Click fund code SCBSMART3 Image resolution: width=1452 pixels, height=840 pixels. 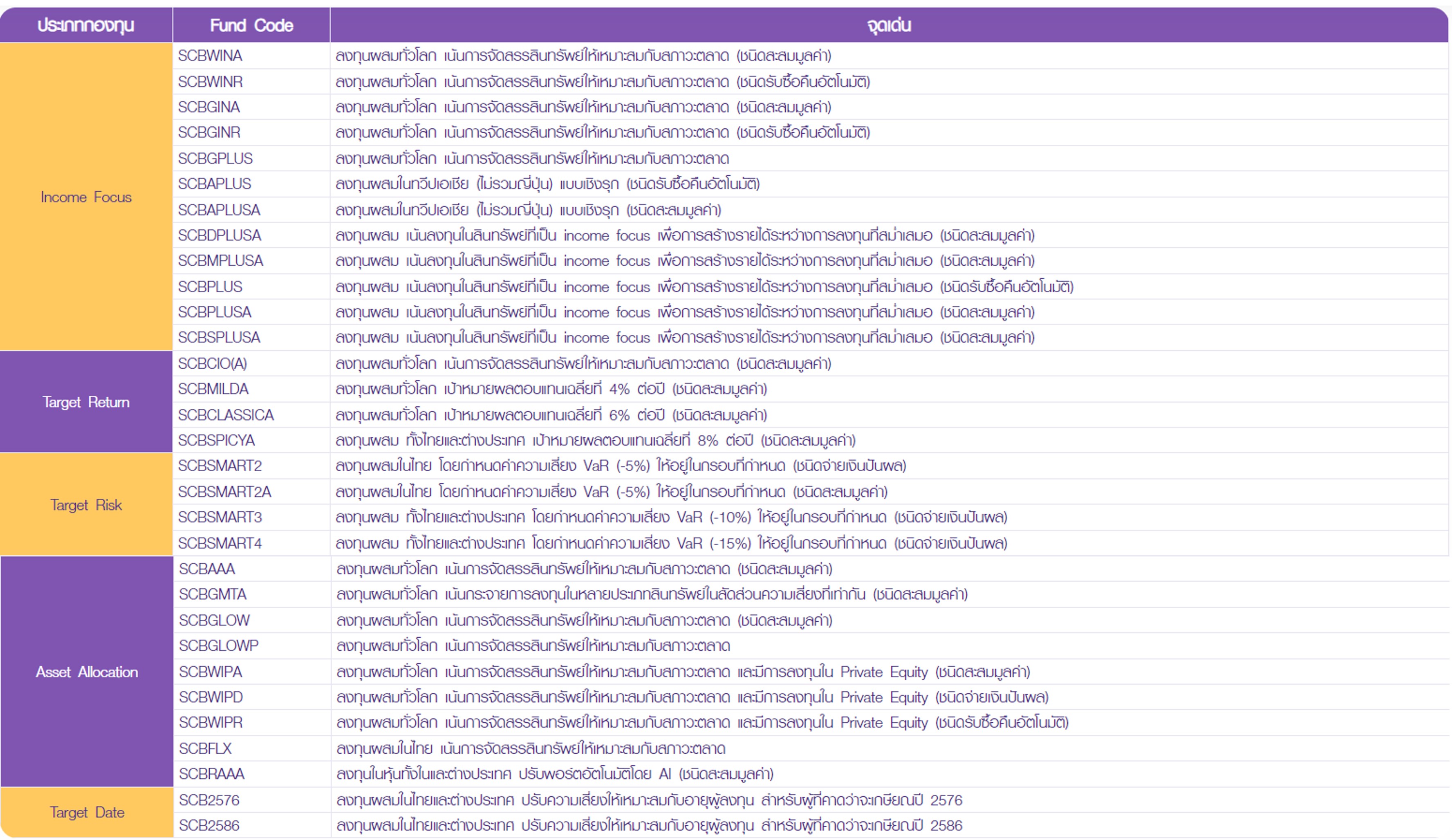pyautogui.click(x=220, y=517)
